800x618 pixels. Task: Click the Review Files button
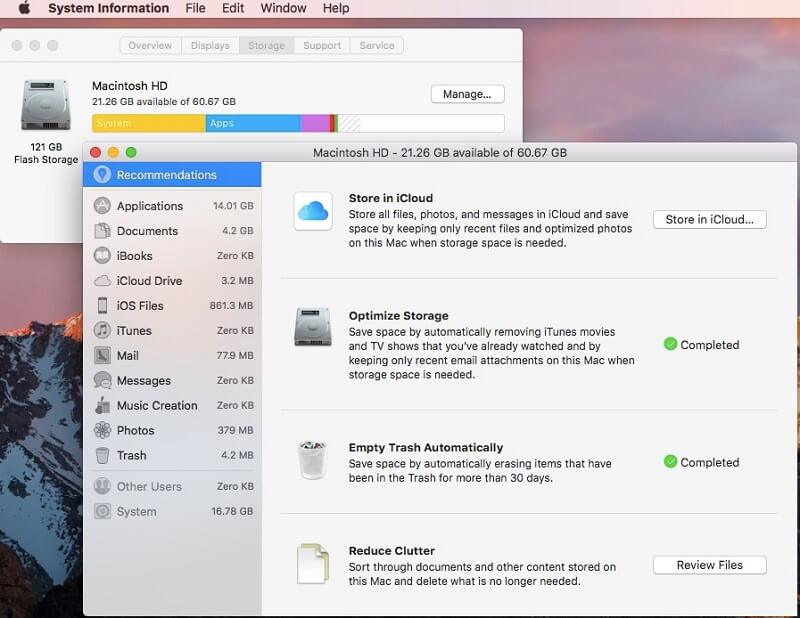point(709,565)
